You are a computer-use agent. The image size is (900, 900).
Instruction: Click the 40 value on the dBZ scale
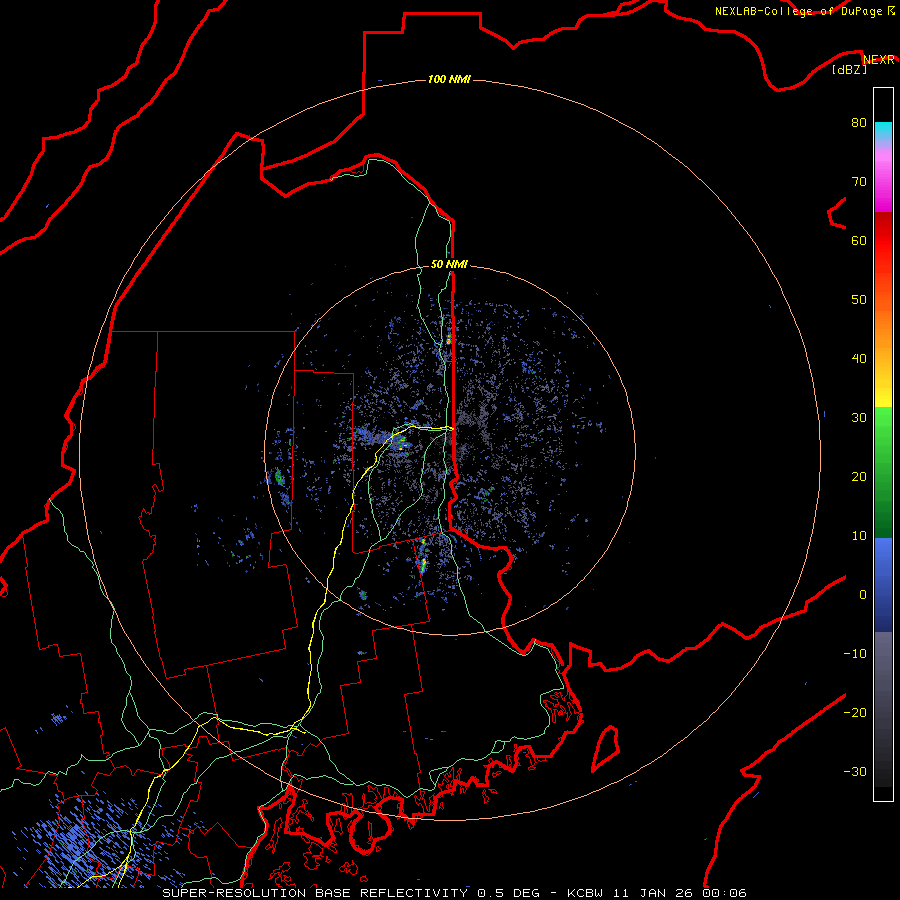[x=859, y=359]
